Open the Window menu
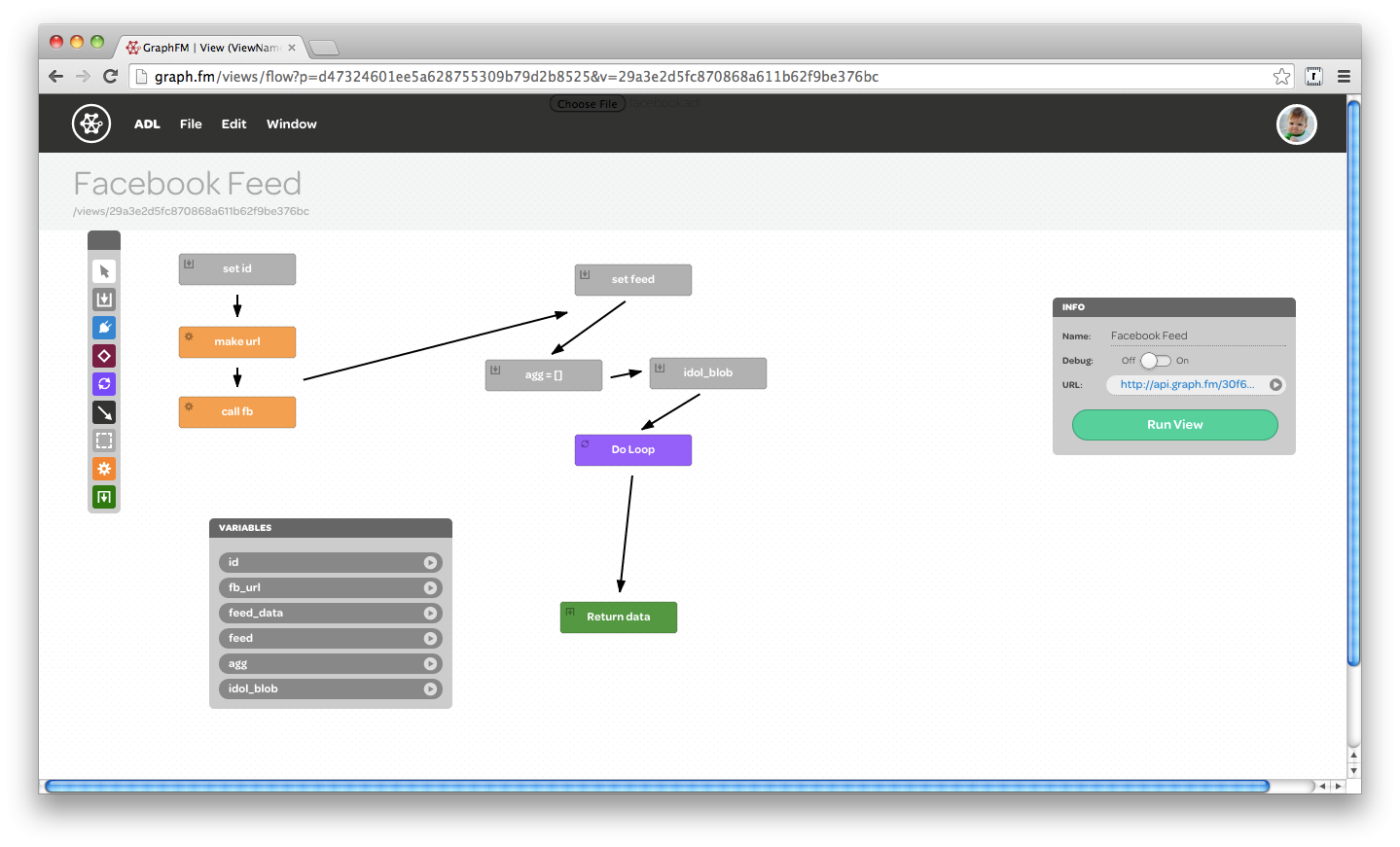Image resolution: width=1400 pixels, height=847 pixels. [292, 124]
